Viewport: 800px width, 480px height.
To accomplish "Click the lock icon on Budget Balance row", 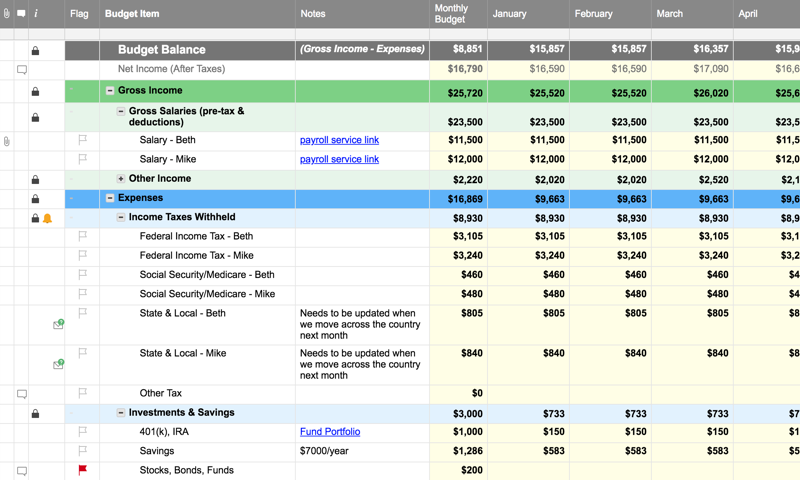I will tap(35, 50).
